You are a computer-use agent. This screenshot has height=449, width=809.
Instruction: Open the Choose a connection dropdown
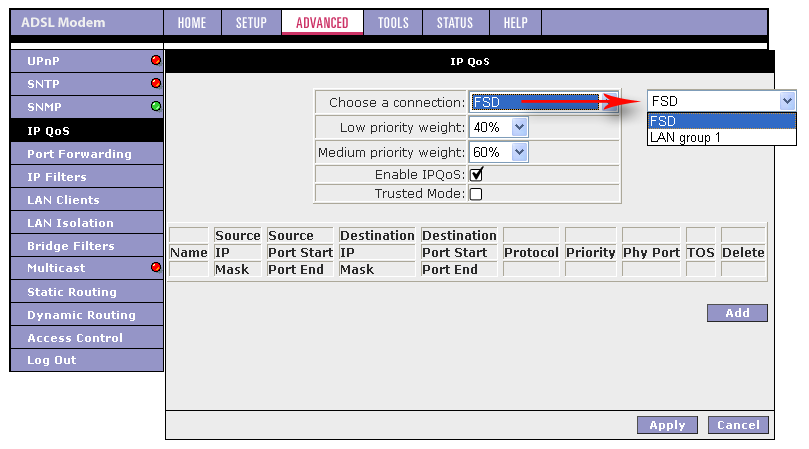(x=544, y=102)
